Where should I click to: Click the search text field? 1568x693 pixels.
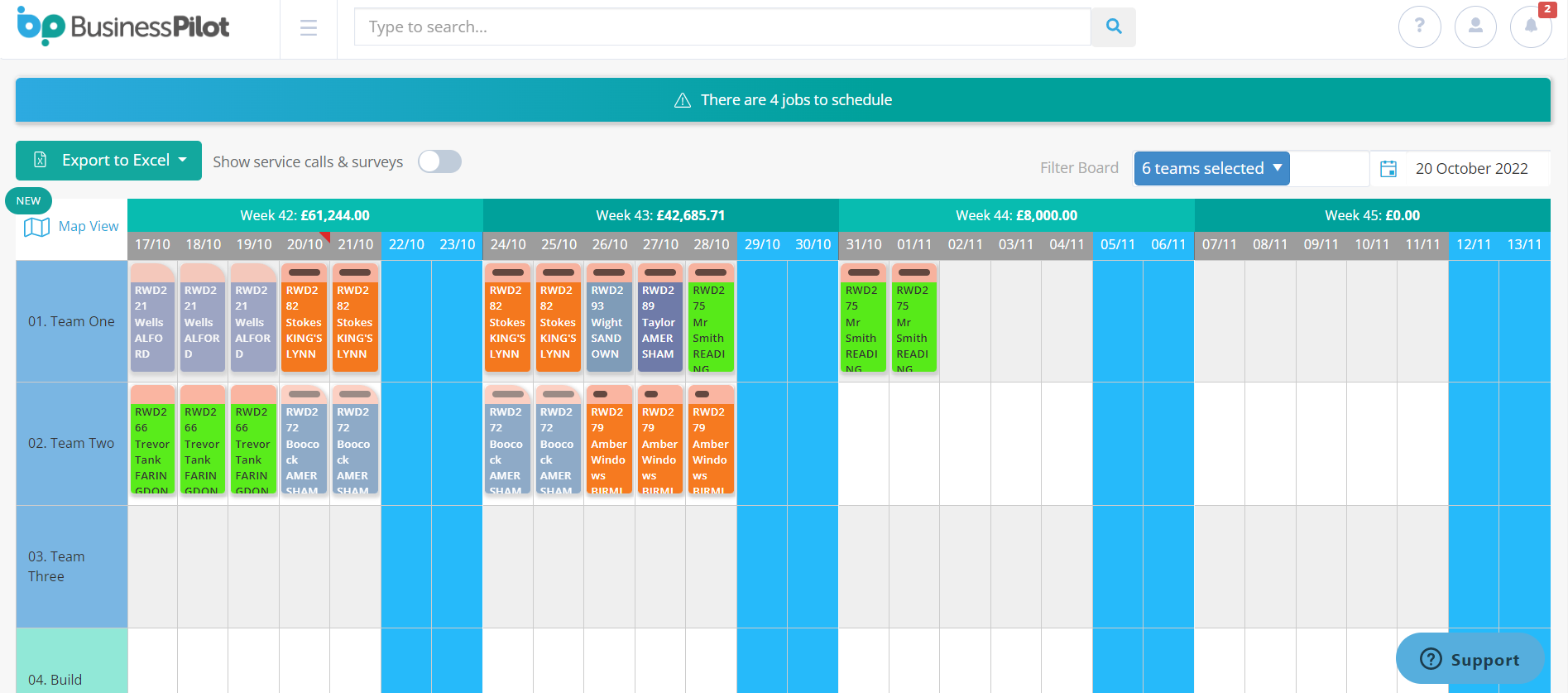click(722, 26)
